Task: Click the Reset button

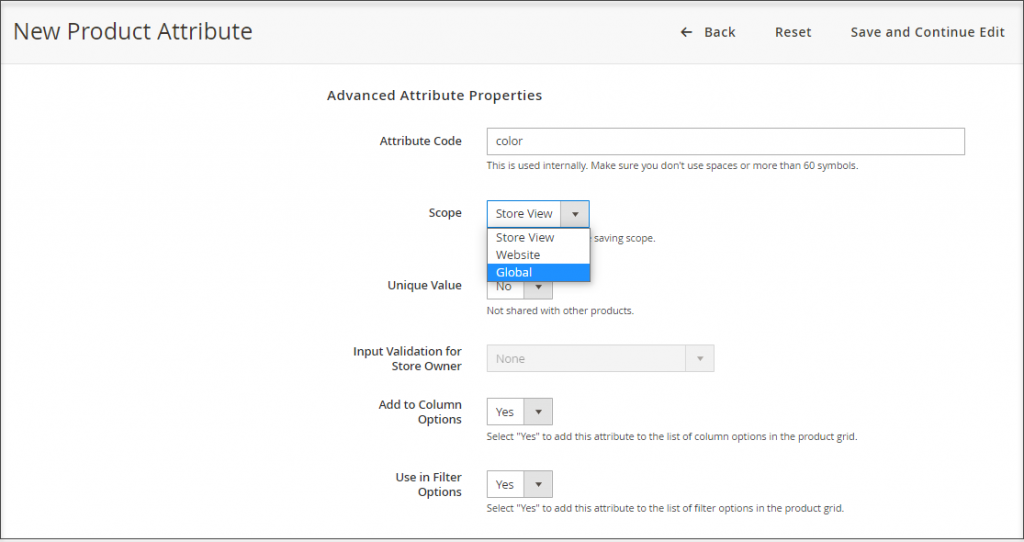Action: (x=793, y=32)
